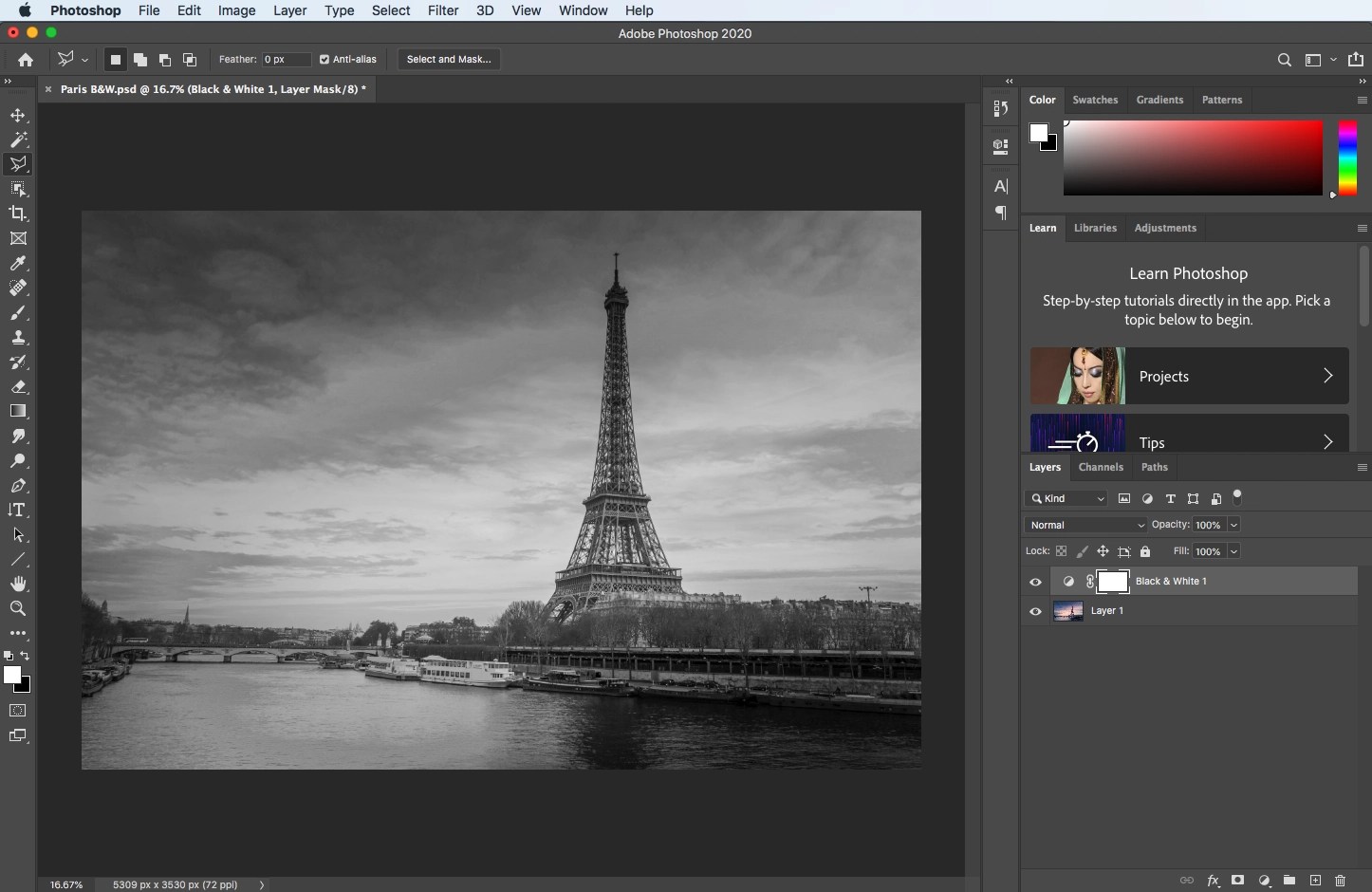Toggle visibility of Layer 1

(x=1035, y=611)
